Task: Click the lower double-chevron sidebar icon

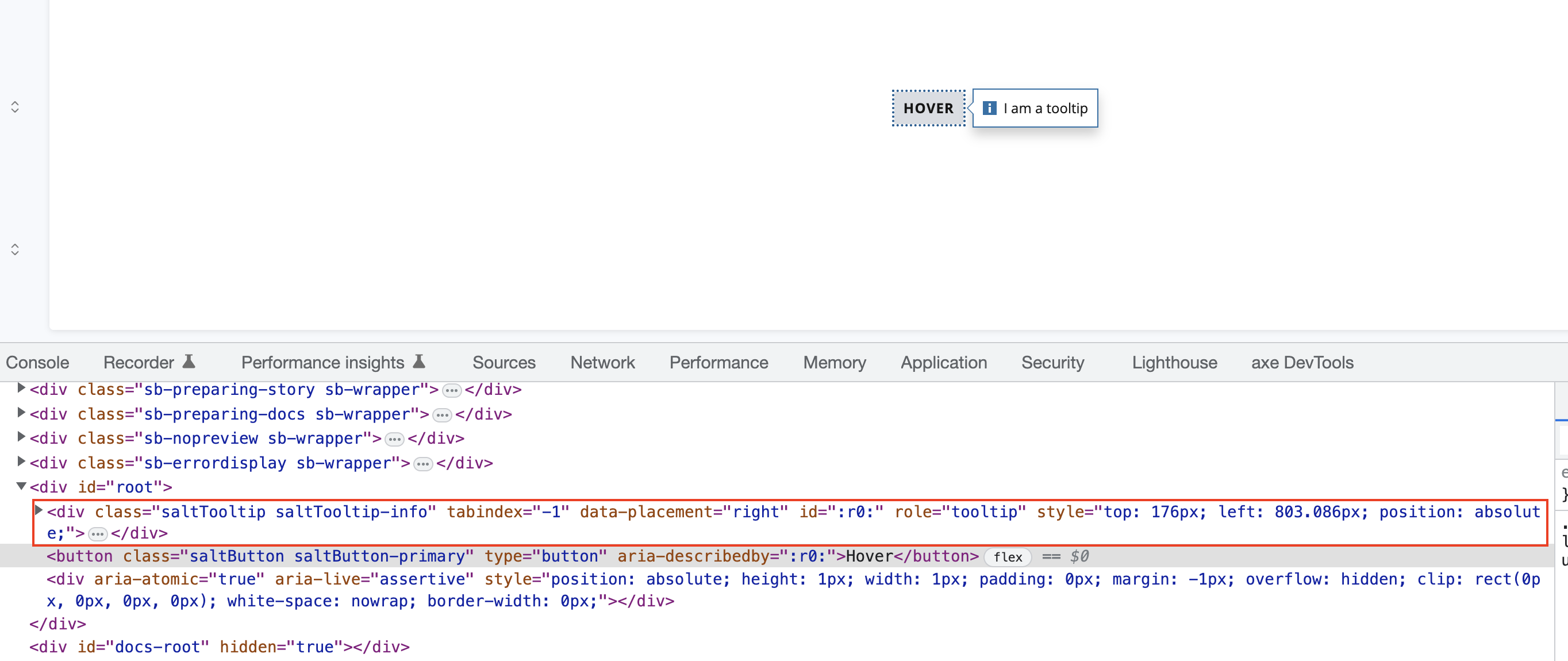Action: pyautogui.click(x=15, y=248)
